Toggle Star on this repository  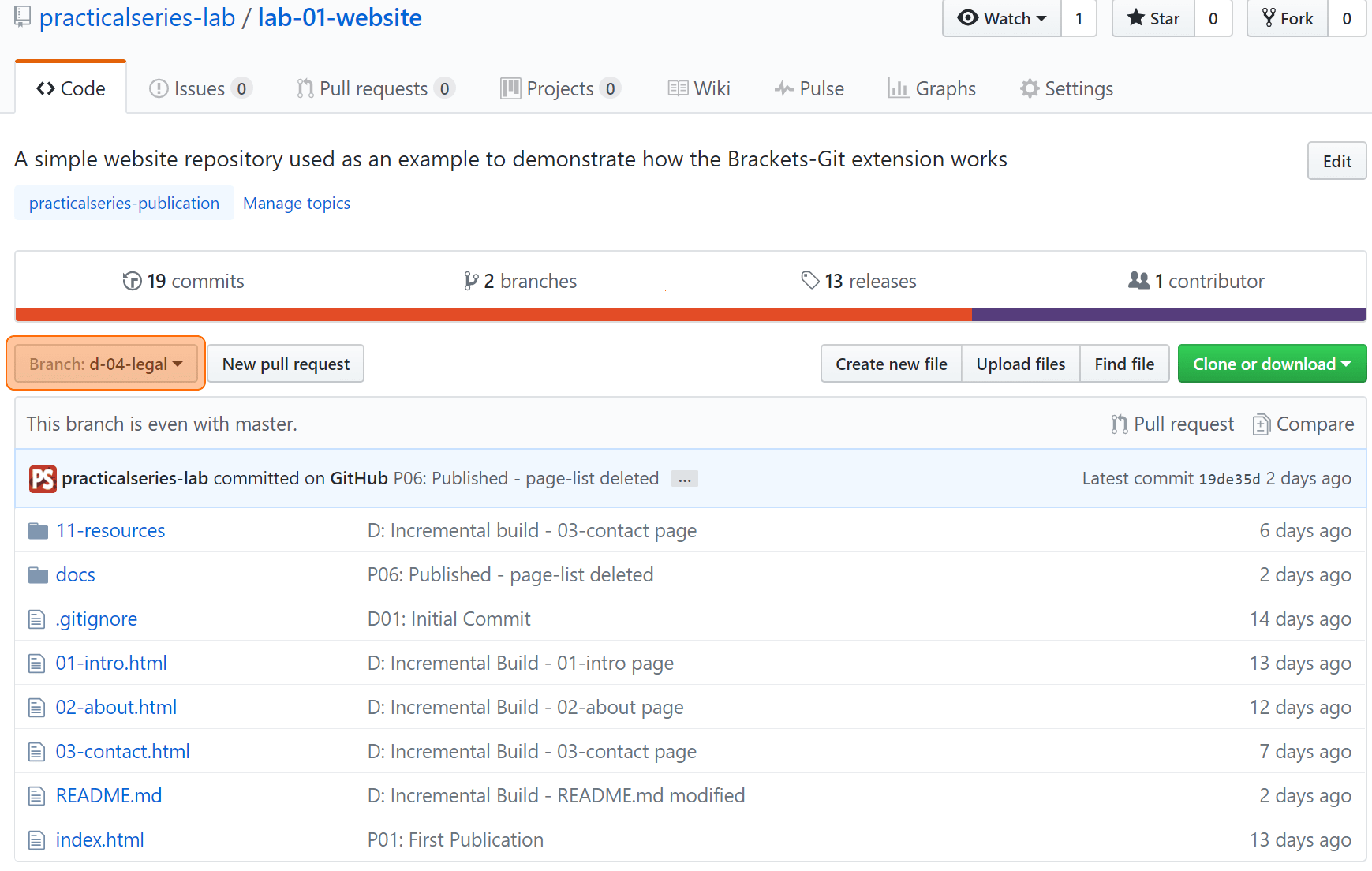click(x=1153, y=18)
